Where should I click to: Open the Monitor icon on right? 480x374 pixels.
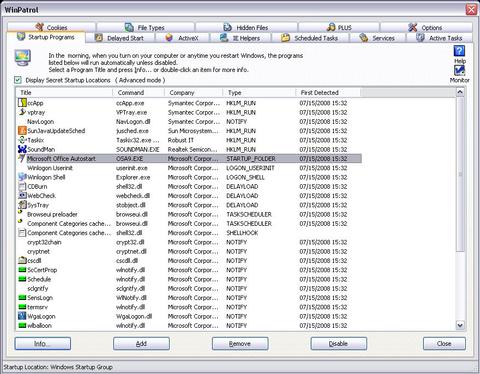coord(459,70)
